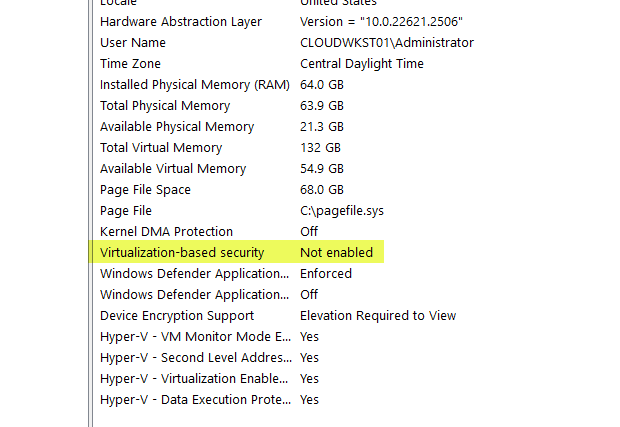The width and height of the screenshot is (620, 427).
Task: Click the "Not enabled" value
Action: click(x=336, y=253)
